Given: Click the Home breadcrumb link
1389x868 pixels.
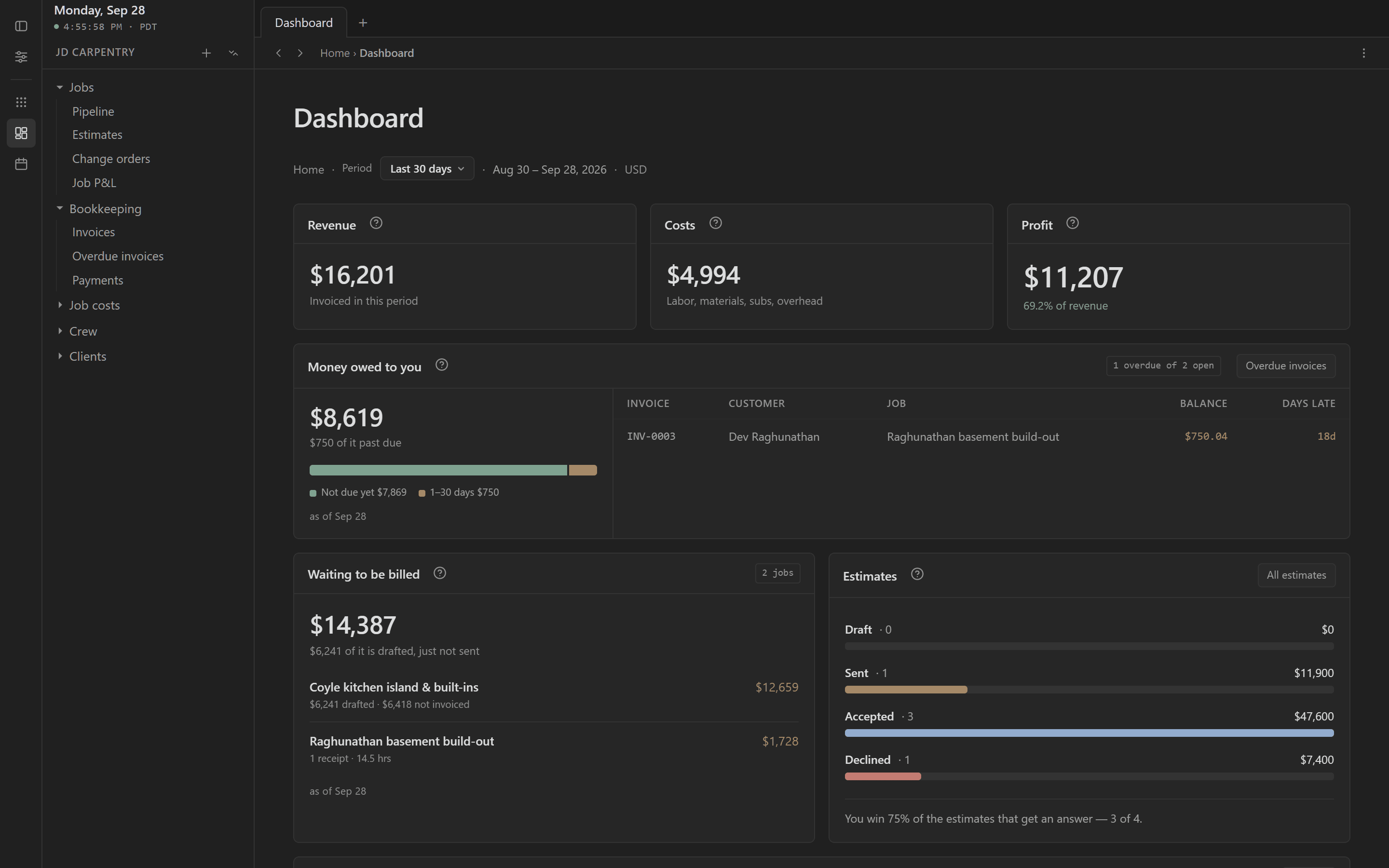Looking at the screenshot, I should click(335, 53).
